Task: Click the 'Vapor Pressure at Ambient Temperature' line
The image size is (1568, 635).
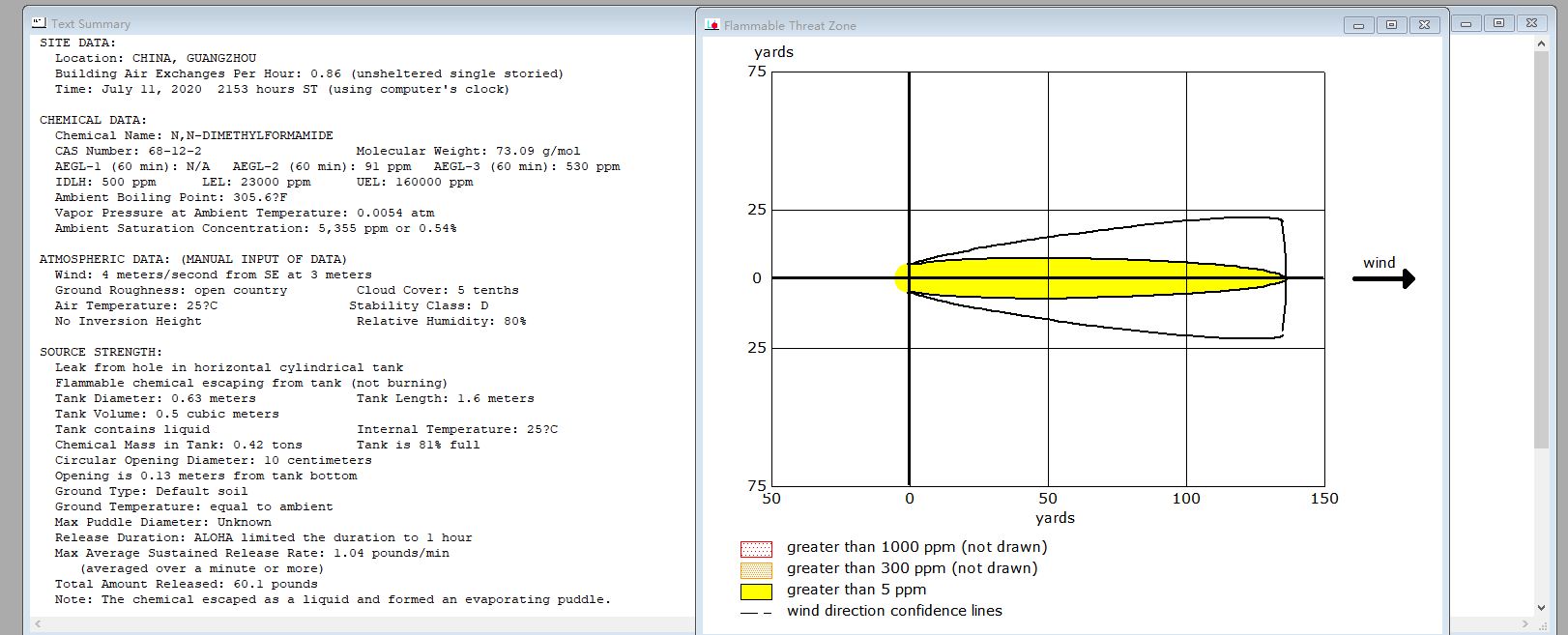Action: 245,213
